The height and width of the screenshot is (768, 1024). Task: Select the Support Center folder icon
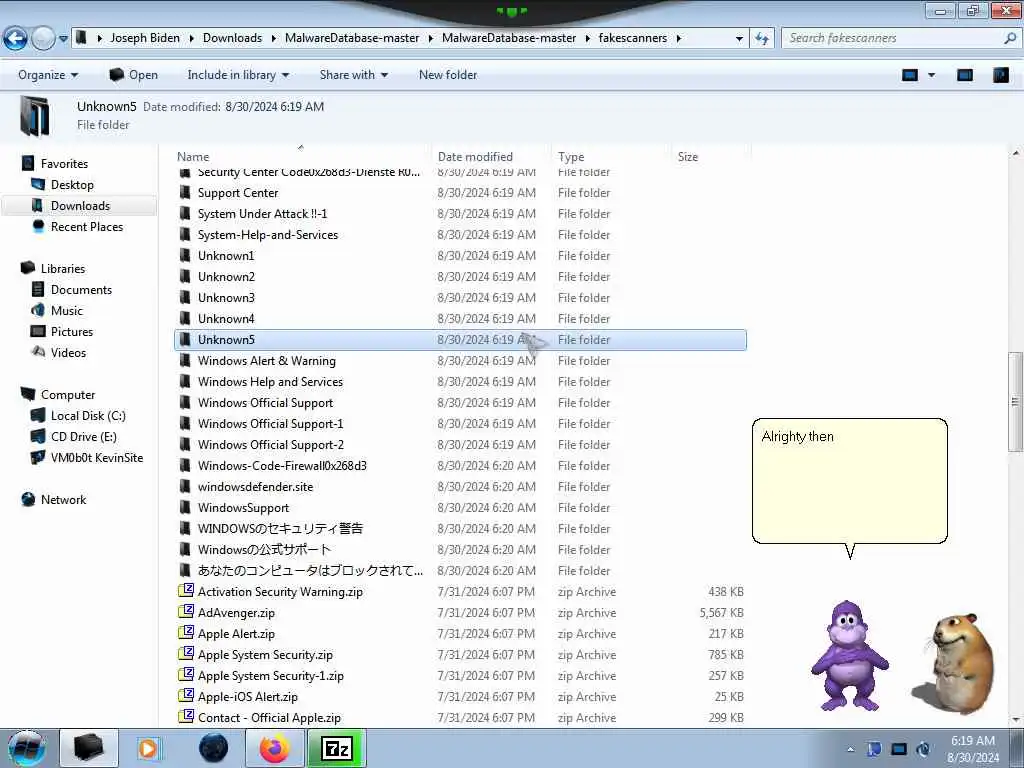click(185, 193)
